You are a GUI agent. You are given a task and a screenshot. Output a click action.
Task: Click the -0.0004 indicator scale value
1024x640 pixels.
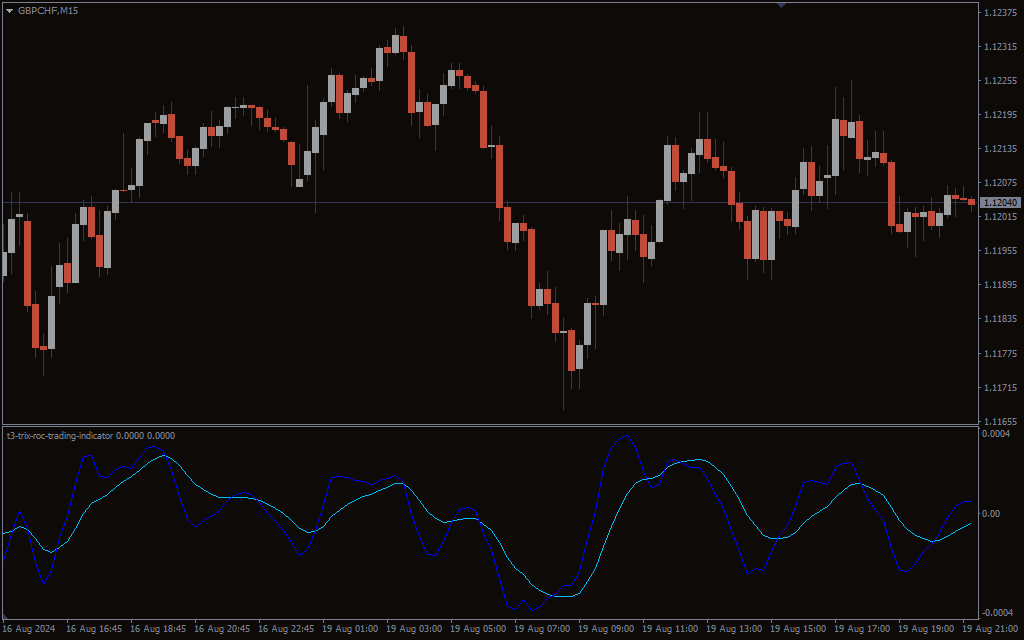click(996, 612)
